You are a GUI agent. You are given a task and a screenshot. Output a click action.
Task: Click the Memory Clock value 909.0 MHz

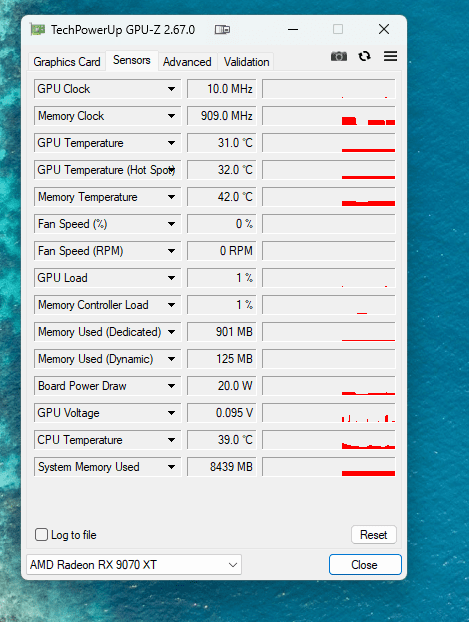[222, 116]
